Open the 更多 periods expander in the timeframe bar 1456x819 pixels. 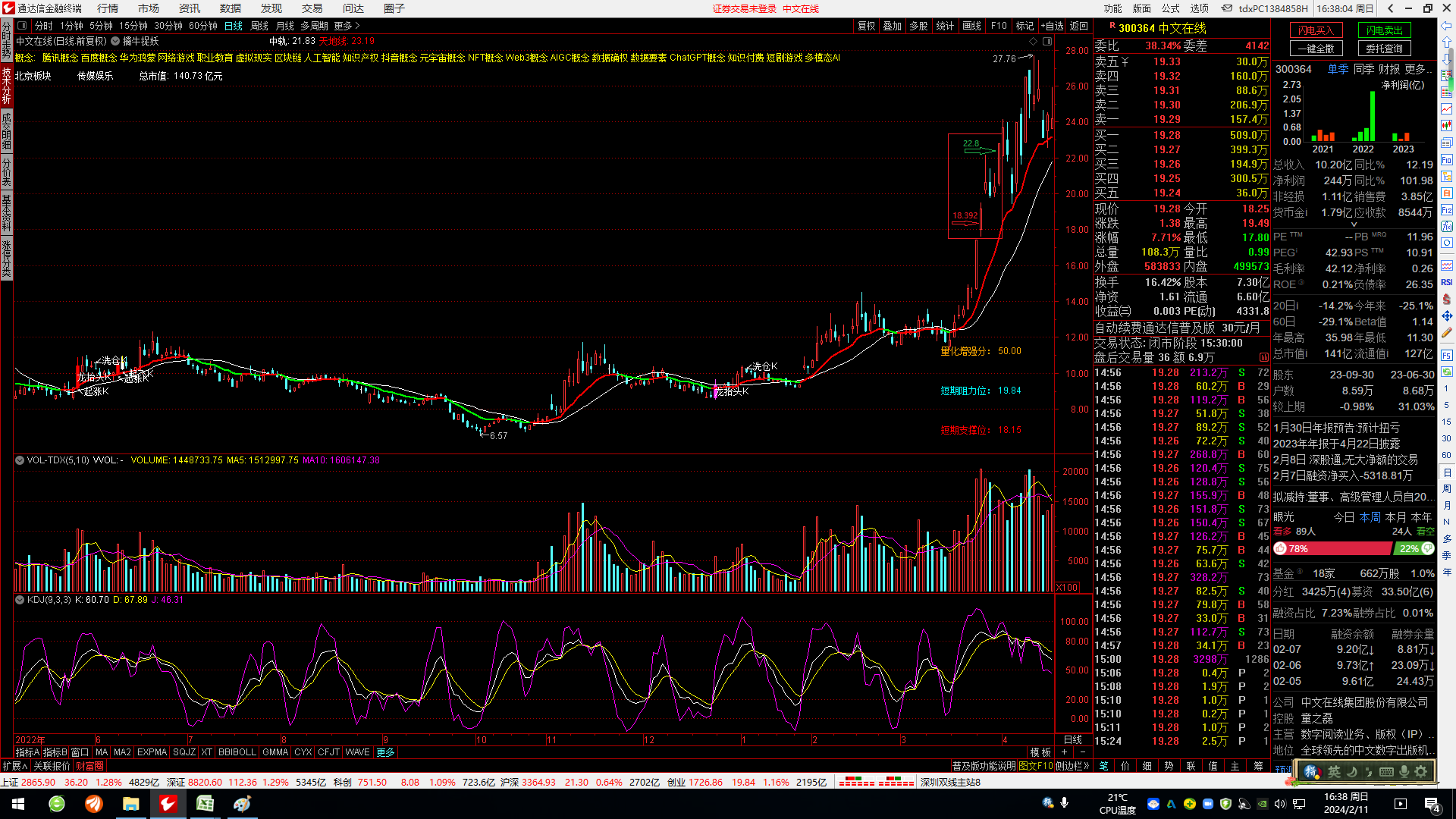[x=347, y=26]
